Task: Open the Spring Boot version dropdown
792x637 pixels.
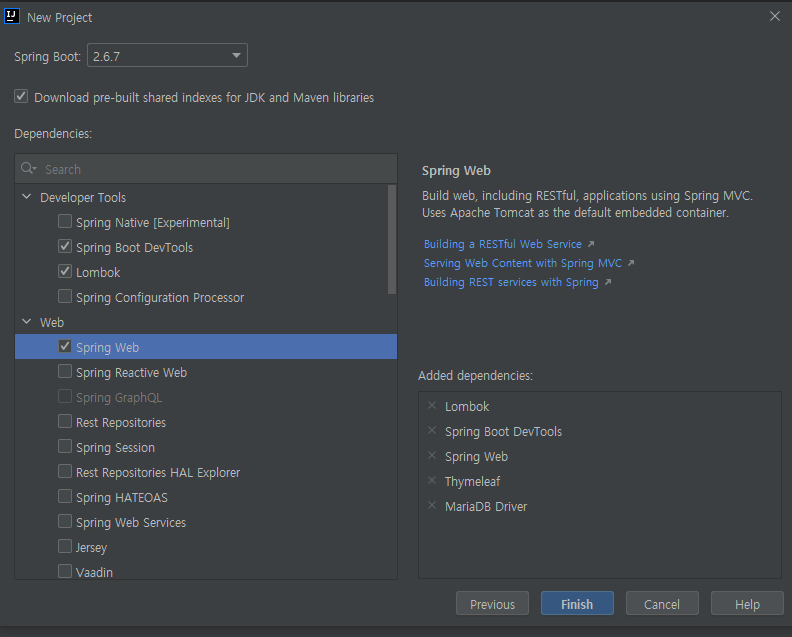Action: point(167,55)
